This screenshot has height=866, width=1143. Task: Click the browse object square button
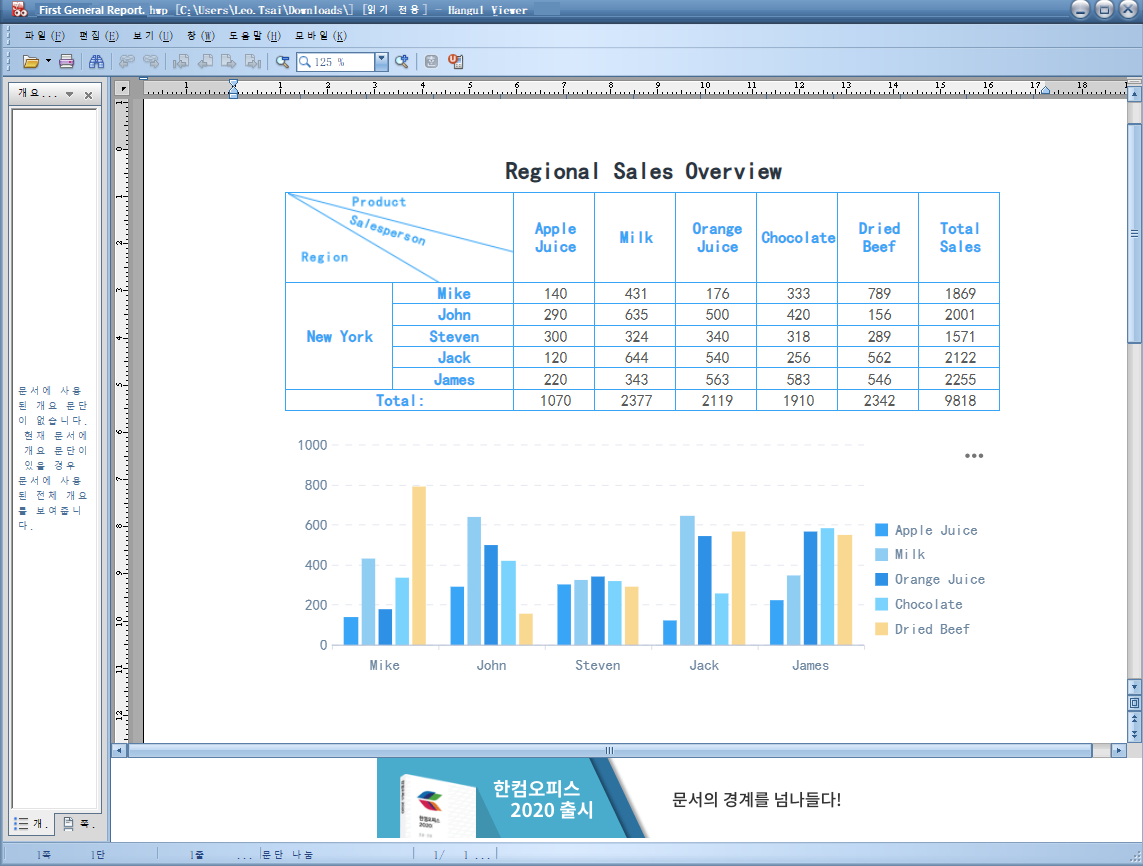click(1134, 703)
